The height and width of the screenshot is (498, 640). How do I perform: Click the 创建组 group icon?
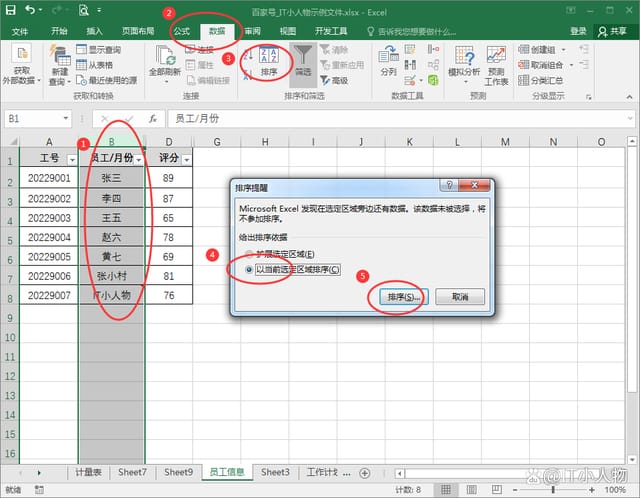[x=524, y=49]
